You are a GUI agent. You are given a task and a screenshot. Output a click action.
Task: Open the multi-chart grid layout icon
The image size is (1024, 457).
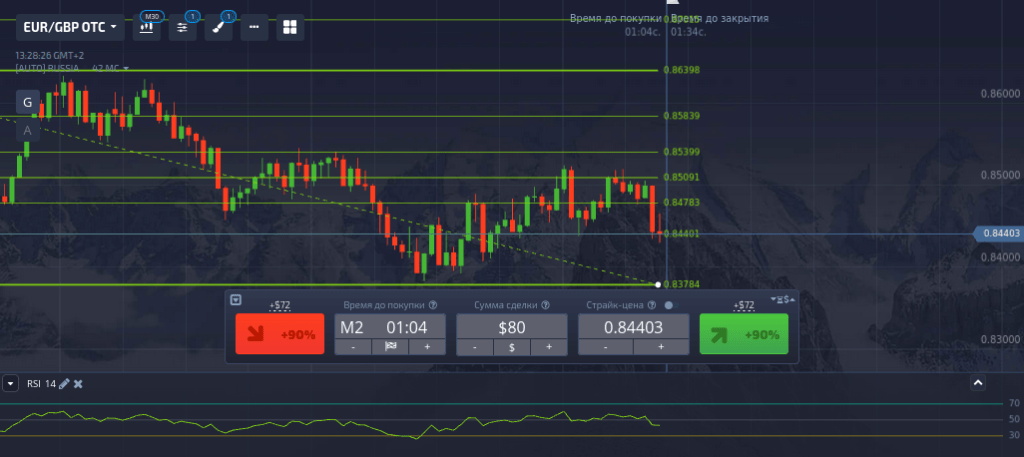point(289,27)
